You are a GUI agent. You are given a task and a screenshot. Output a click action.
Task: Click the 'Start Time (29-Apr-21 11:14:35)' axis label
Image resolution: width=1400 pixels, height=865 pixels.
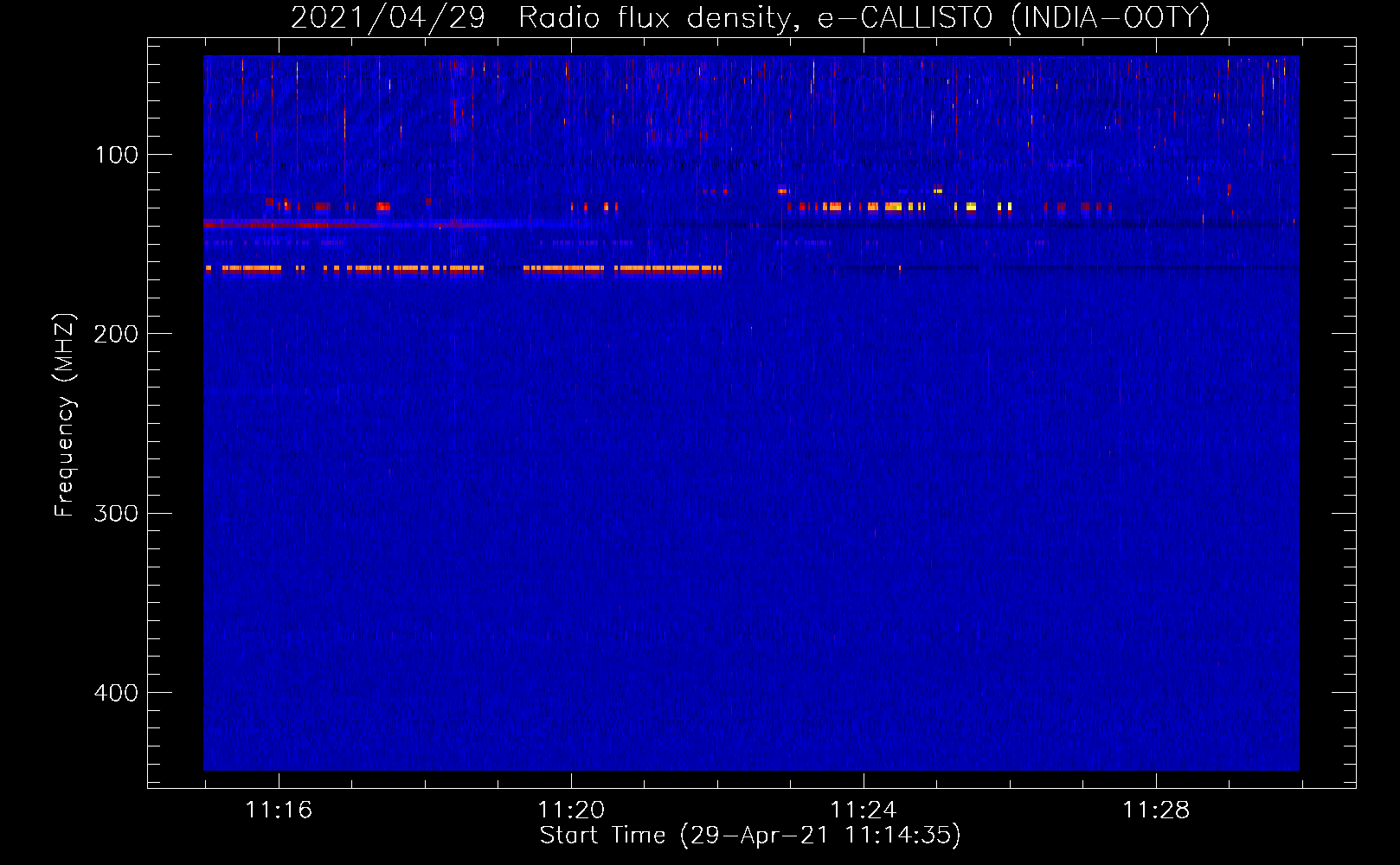click(x=750, y=836)
